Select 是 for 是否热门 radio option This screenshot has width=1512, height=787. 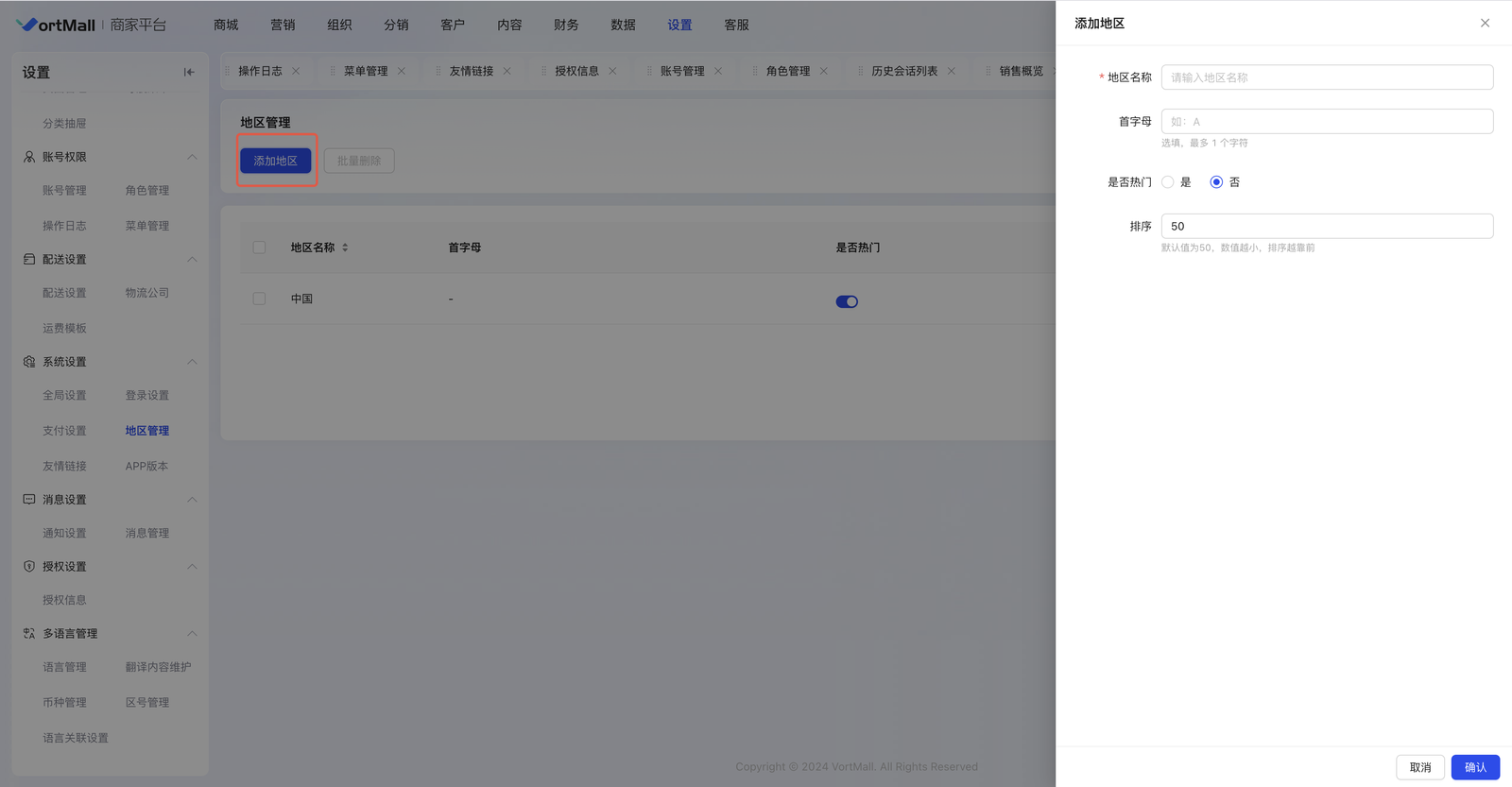[x=1168, y=182]
